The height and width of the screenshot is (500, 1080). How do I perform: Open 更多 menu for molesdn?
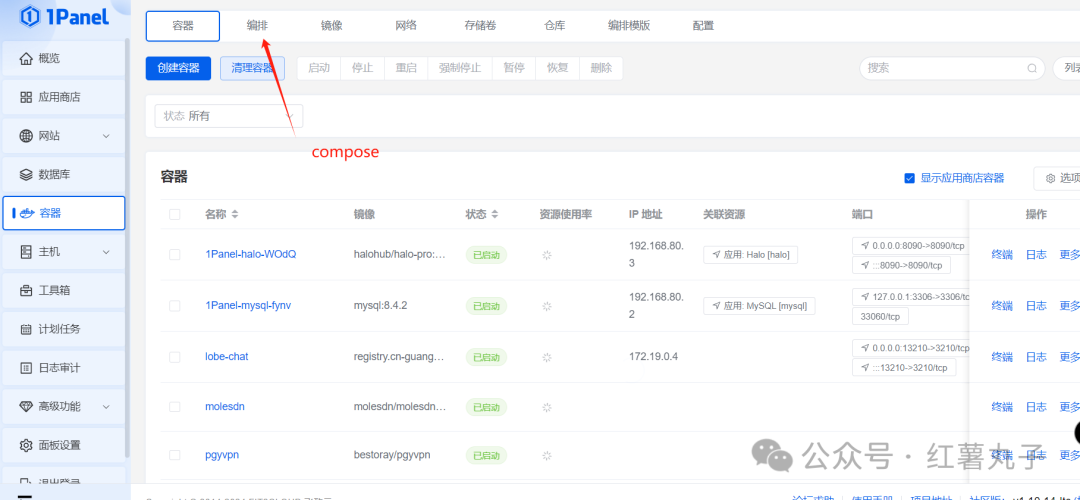click(x=1069, y=406)
